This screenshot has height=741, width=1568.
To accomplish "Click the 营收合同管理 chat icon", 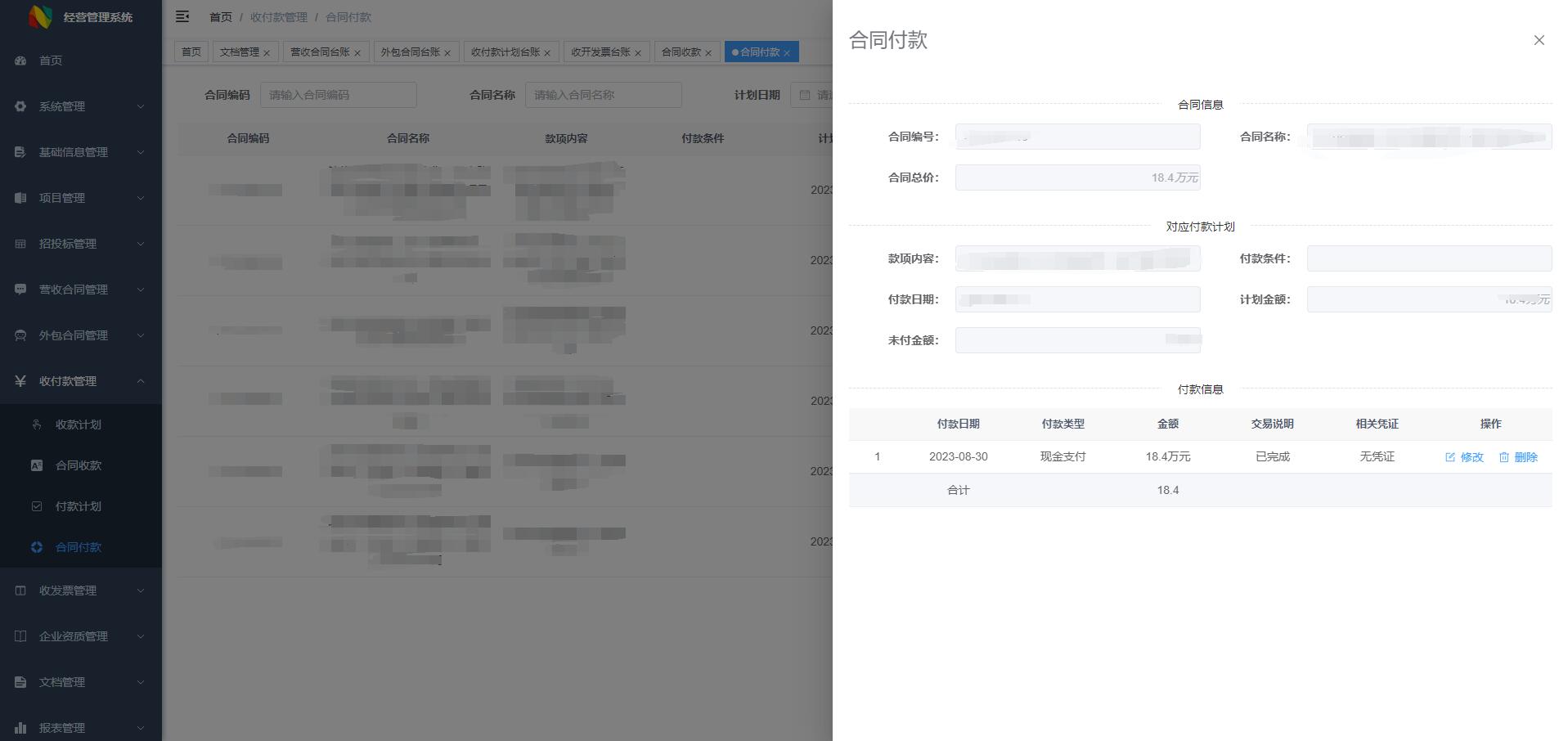I will tap(20, 290).
